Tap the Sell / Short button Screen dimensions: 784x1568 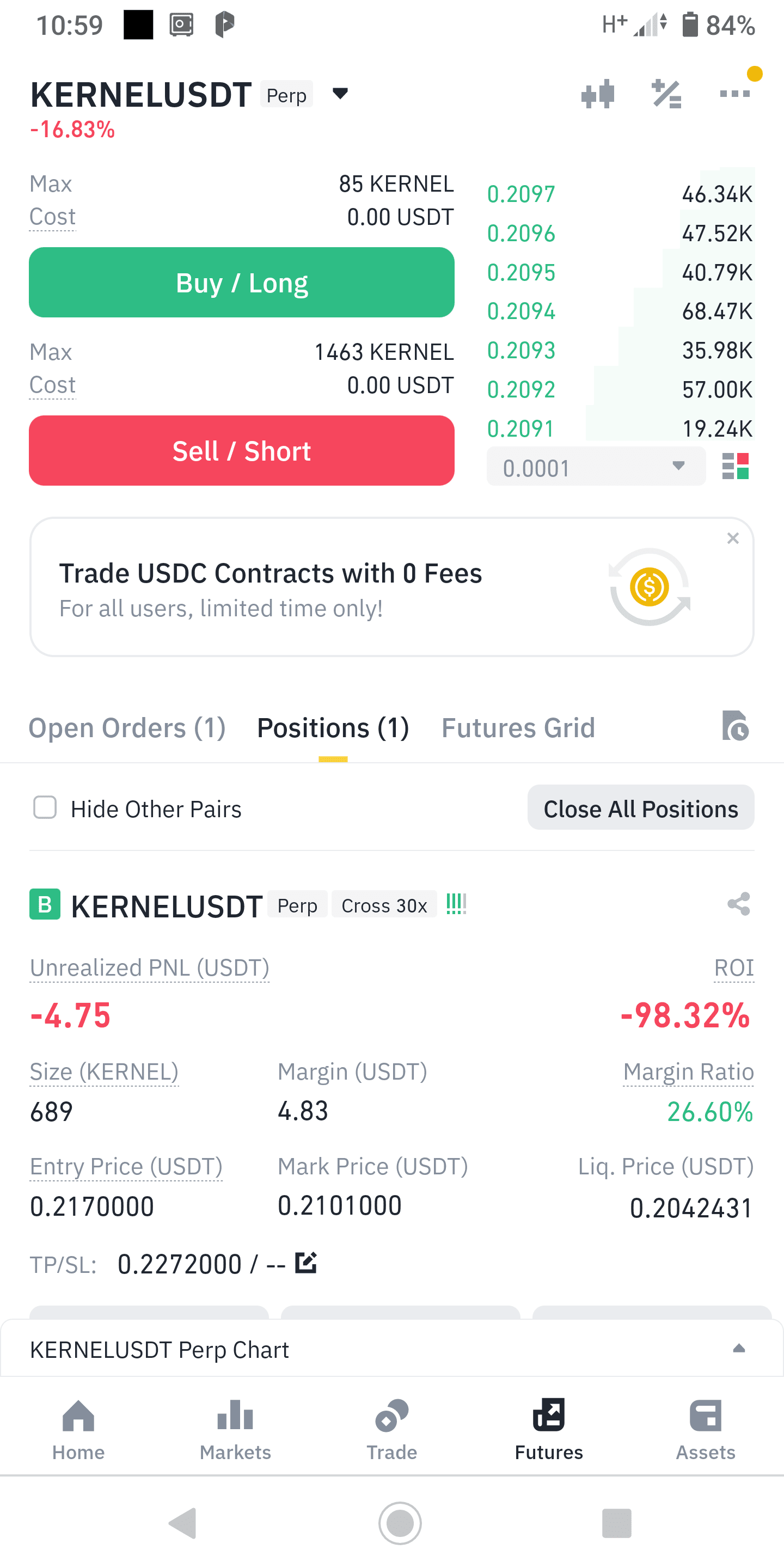point(242,451)
